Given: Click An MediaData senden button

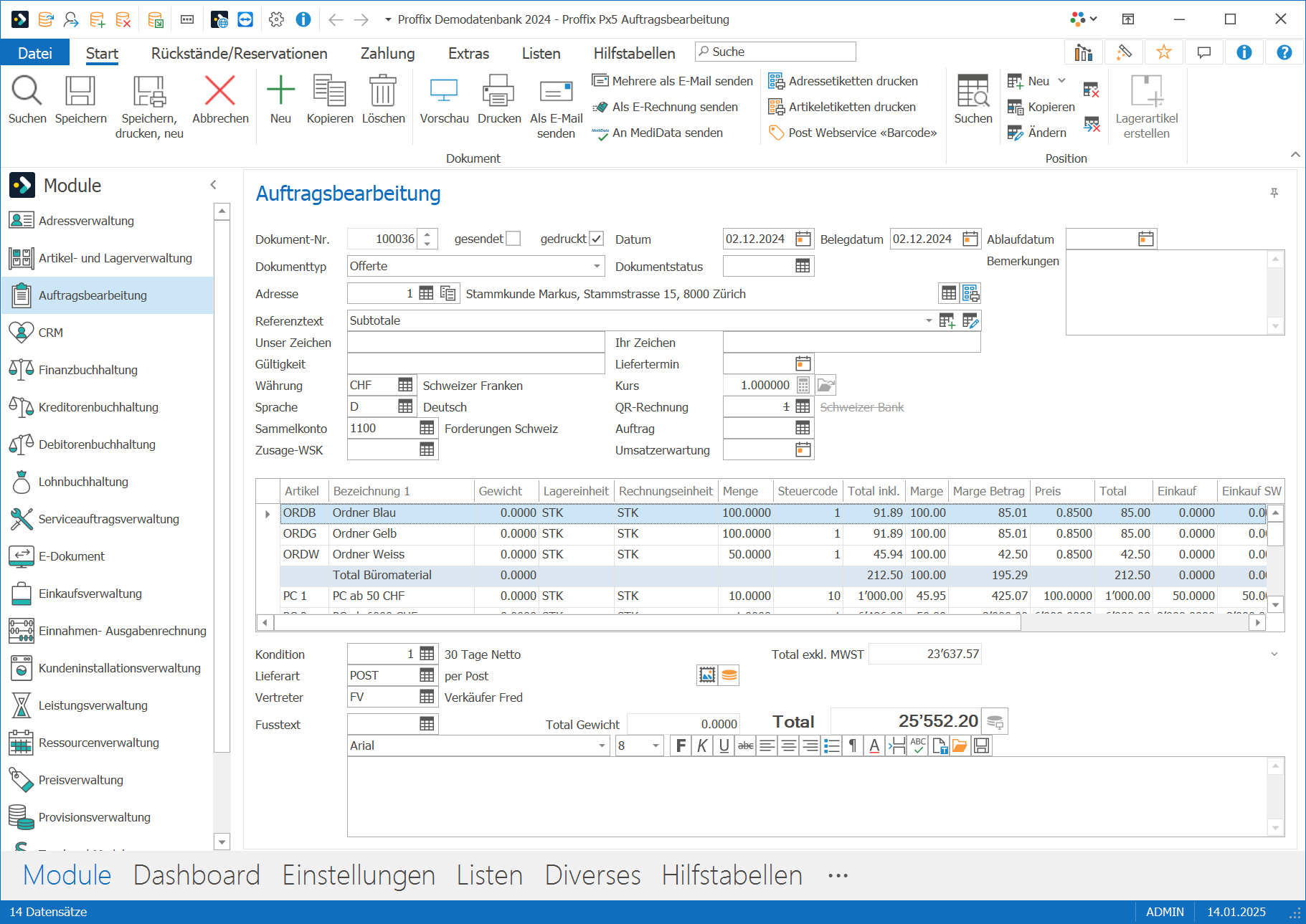Looking at the screenshot, I should click(658, 133).
